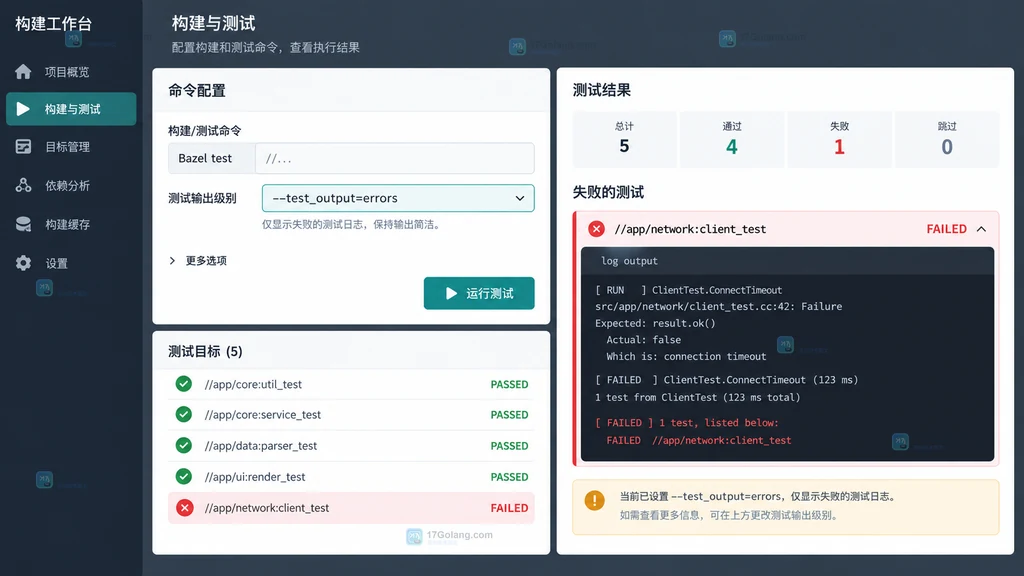This screenshot has height=576, width=1024.
Task: Click FAILED status in test targets list
Action: 509,508
